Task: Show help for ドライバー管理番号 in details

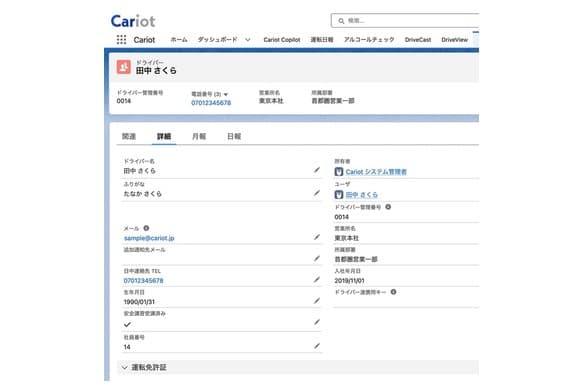Action: pyautogui.click(x=388, y=207)
